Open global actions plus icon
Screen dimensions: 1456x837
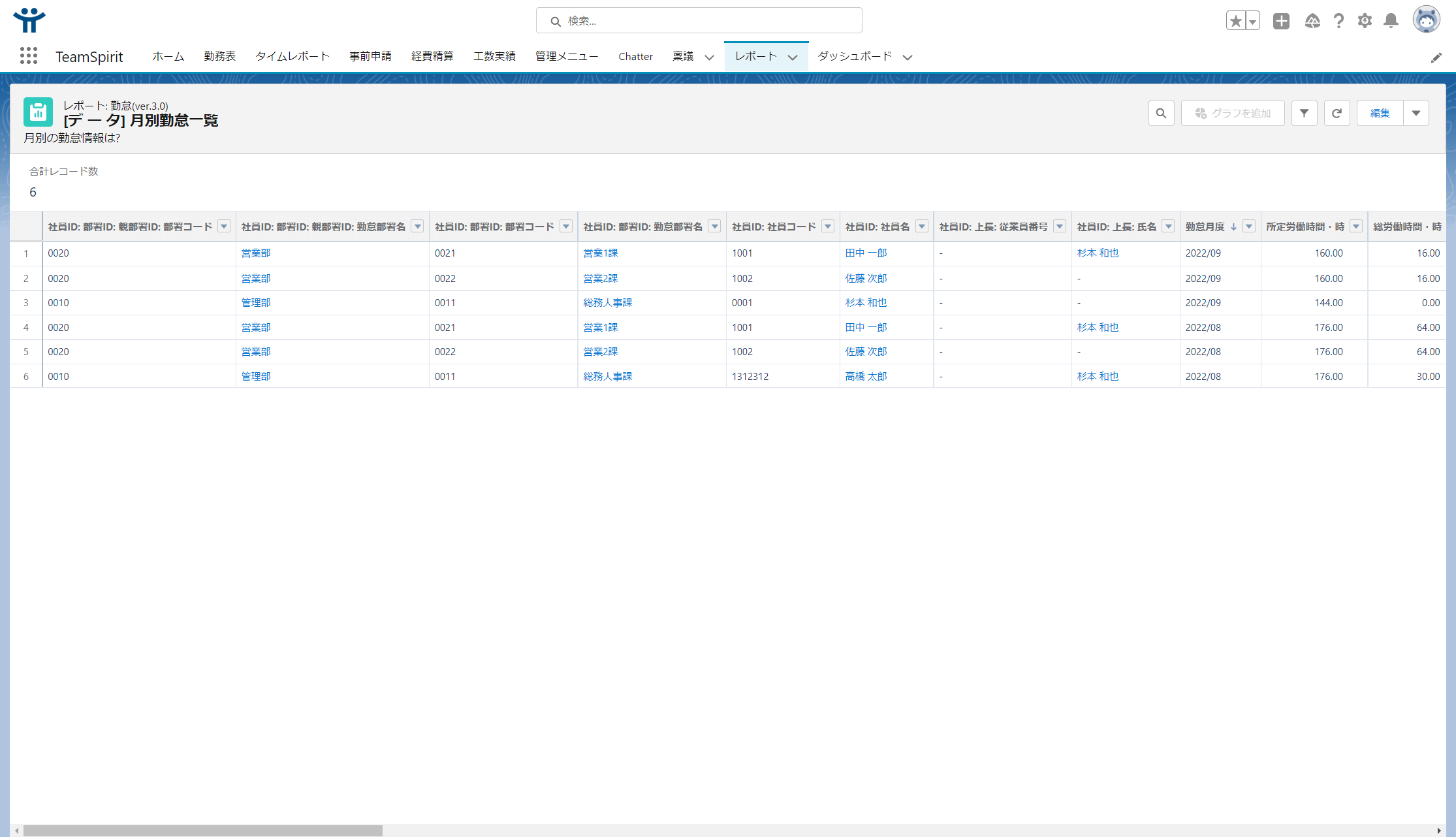[x=1281, y=21]
